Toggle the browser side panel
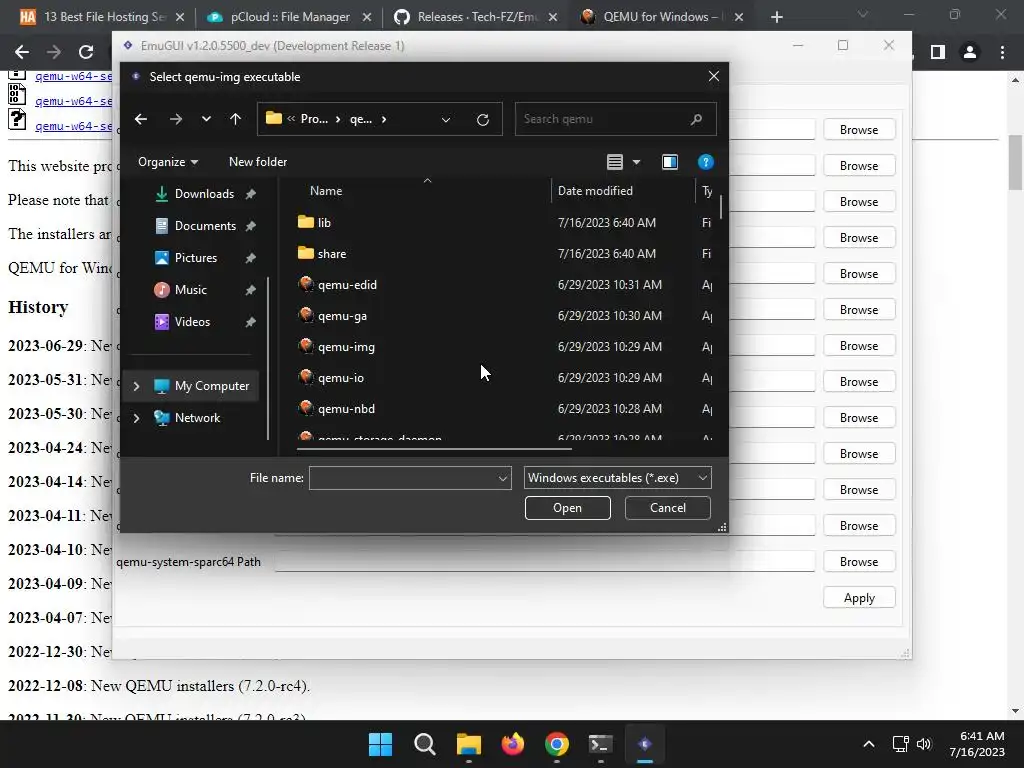1024x768 pixels. (x=938, y=52)
